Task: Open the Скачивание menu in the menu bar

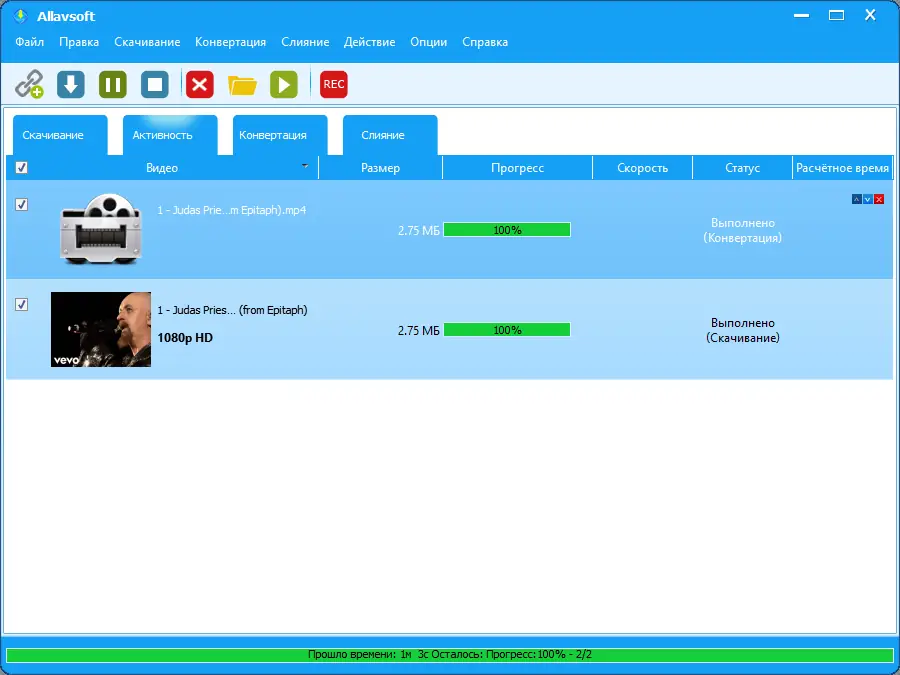Action: (x=147, y=42)
